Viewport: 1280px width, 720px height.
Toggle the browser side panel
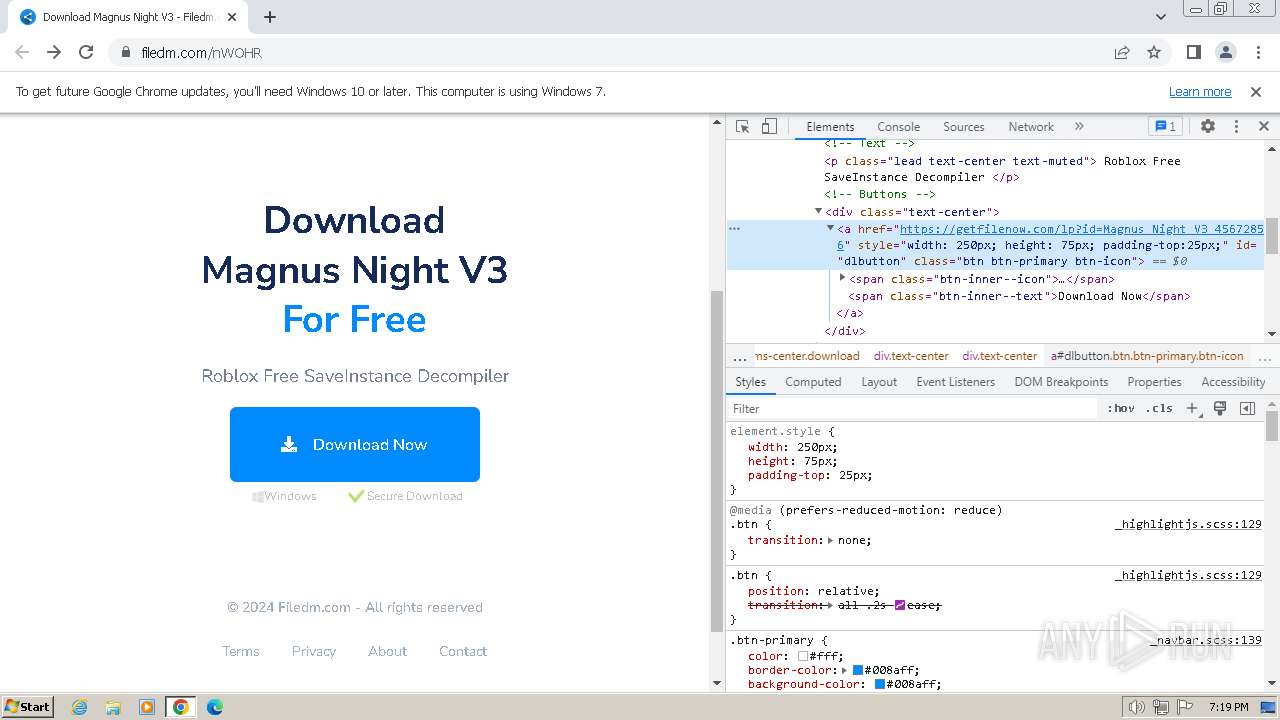tap(1194, 52)
